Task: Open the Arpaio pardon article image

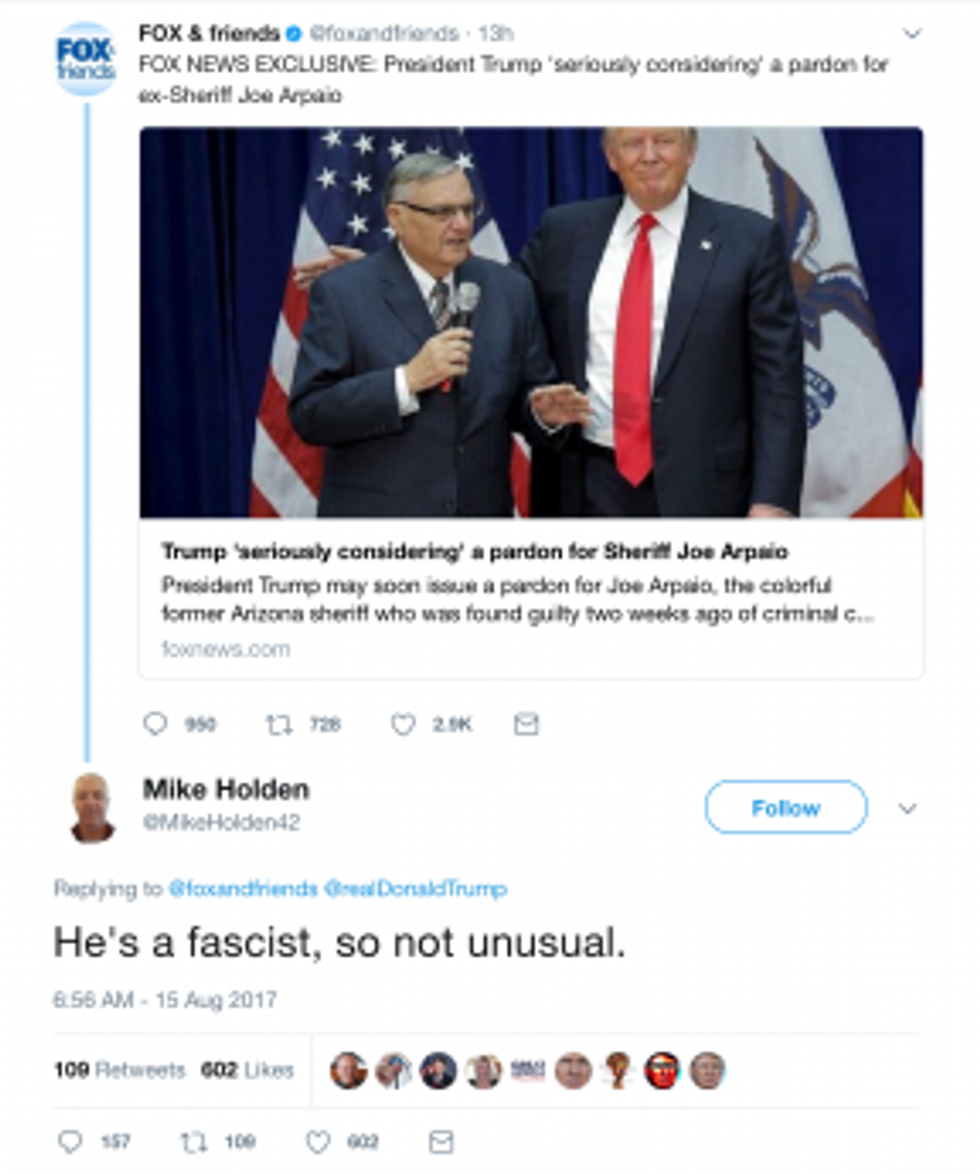Action: click(531, 322)
